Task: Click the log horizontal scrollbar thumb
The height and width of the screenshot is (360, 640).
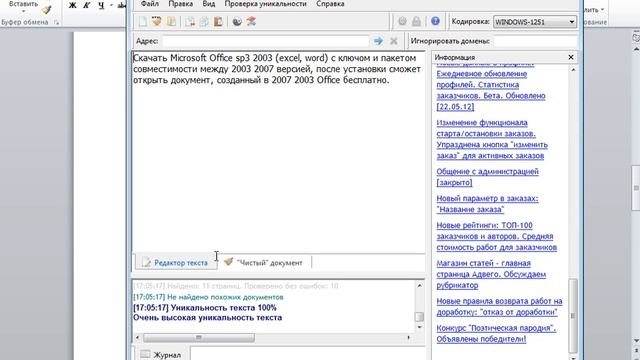Action: (x=199, y=338)
